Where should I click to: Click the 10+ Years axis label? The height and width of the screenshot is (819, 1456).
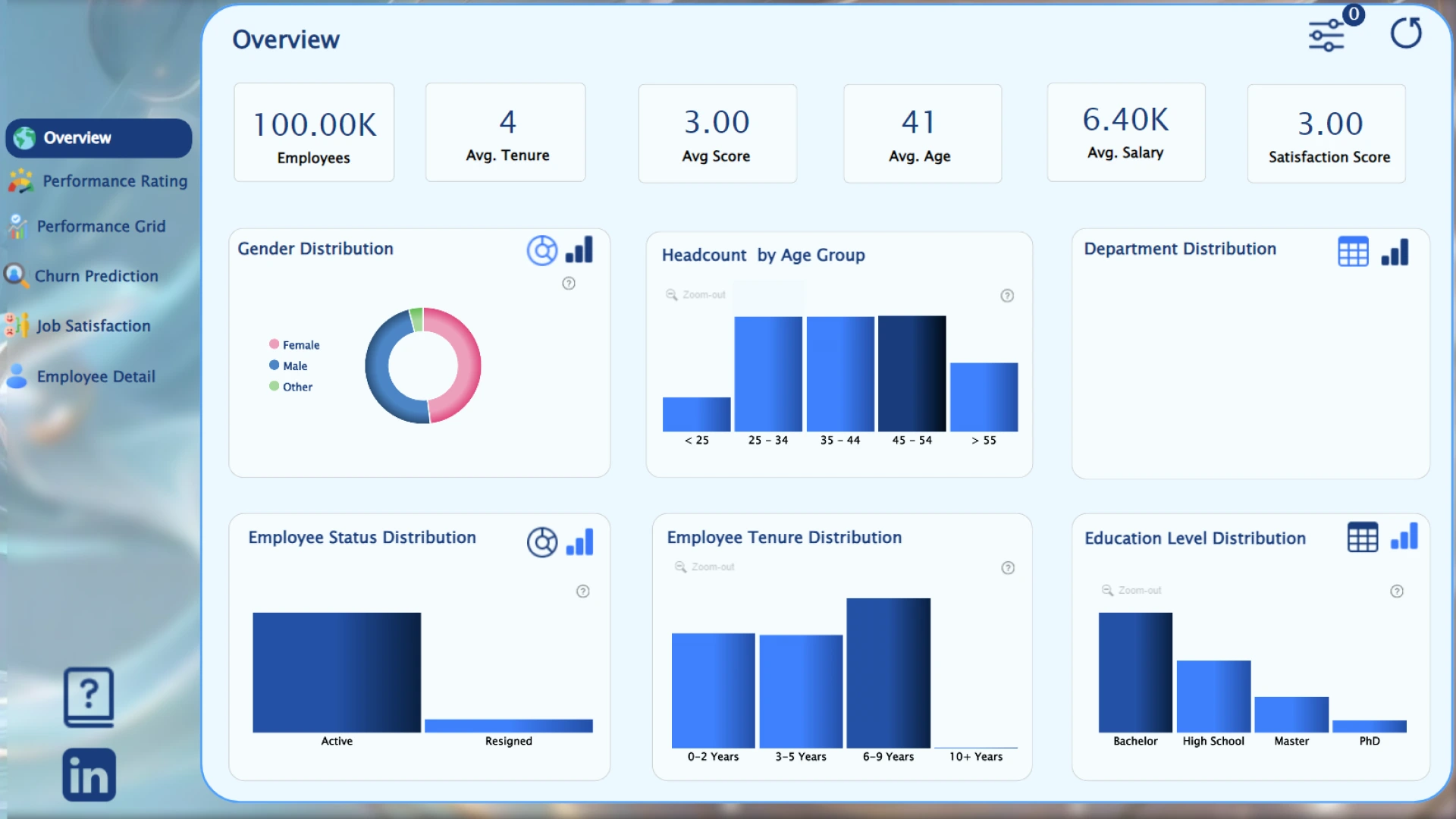click(x=976, y=757)
